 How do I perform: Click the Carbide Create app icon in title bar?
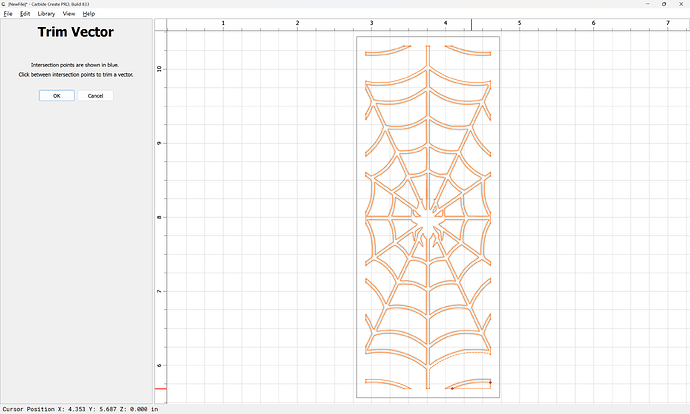pos(3,4)
